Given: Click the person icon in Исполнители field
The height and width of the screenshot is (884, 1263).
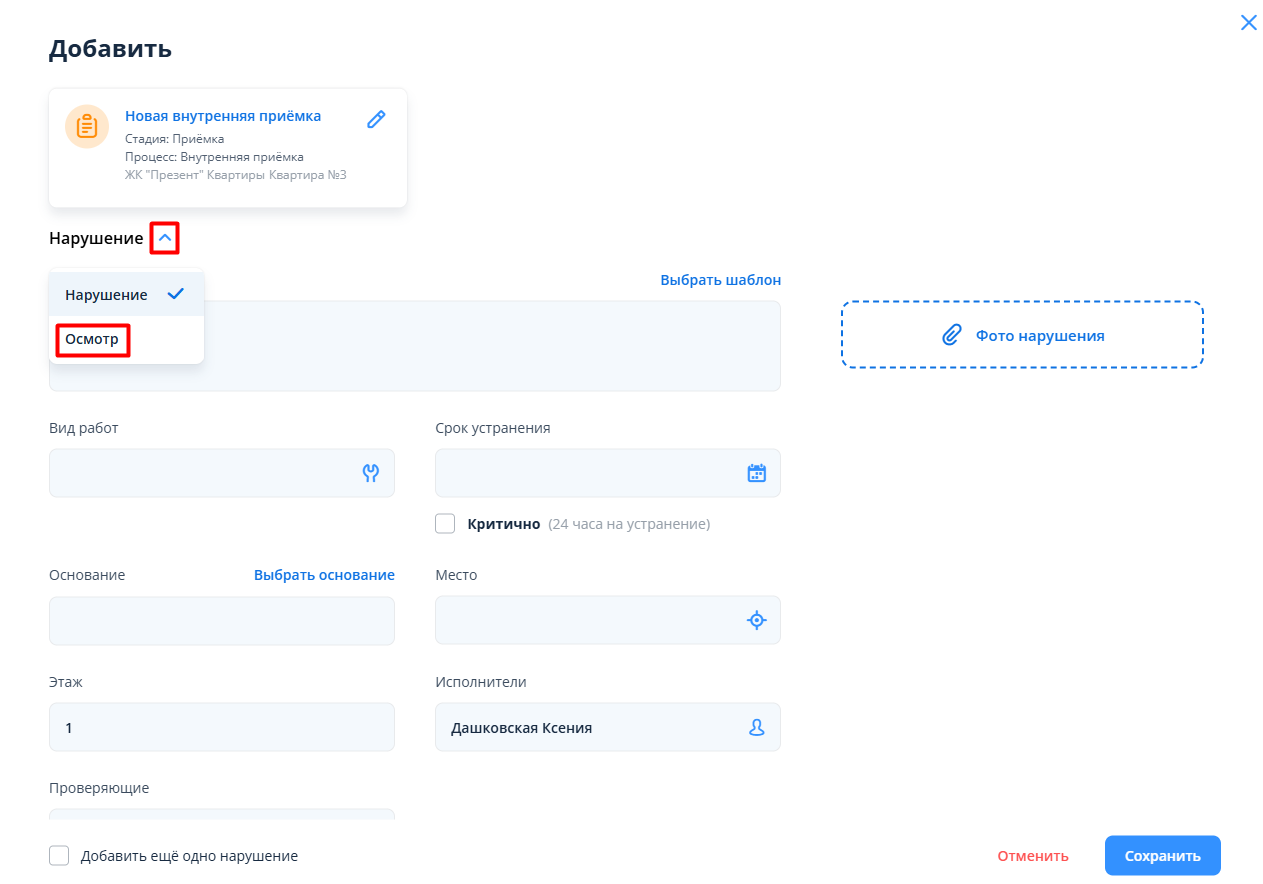Looking at the screenshot, I should tap(757, 728).
